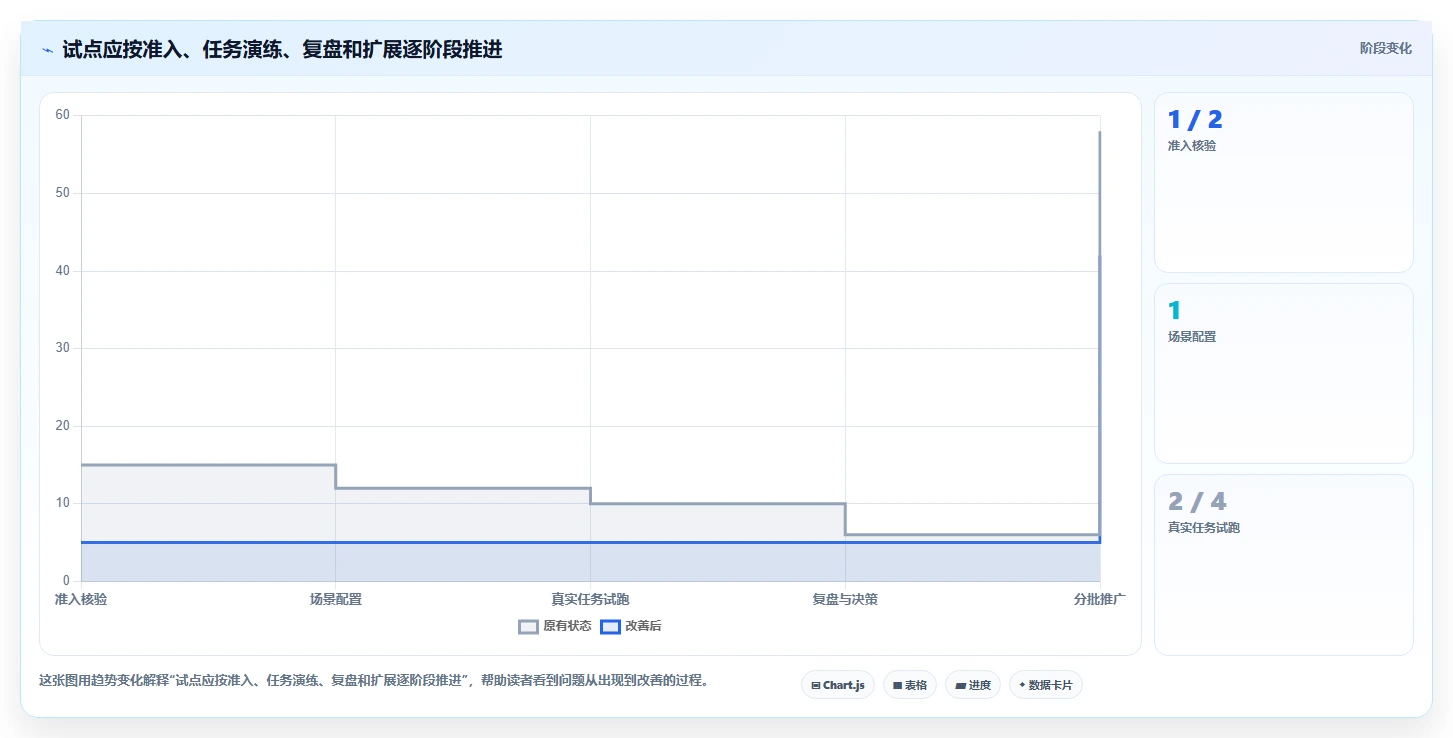Open the 真实任务试跑 data card showing 2 / 4
The image size is (1453, 738).
coord(1284,564)
